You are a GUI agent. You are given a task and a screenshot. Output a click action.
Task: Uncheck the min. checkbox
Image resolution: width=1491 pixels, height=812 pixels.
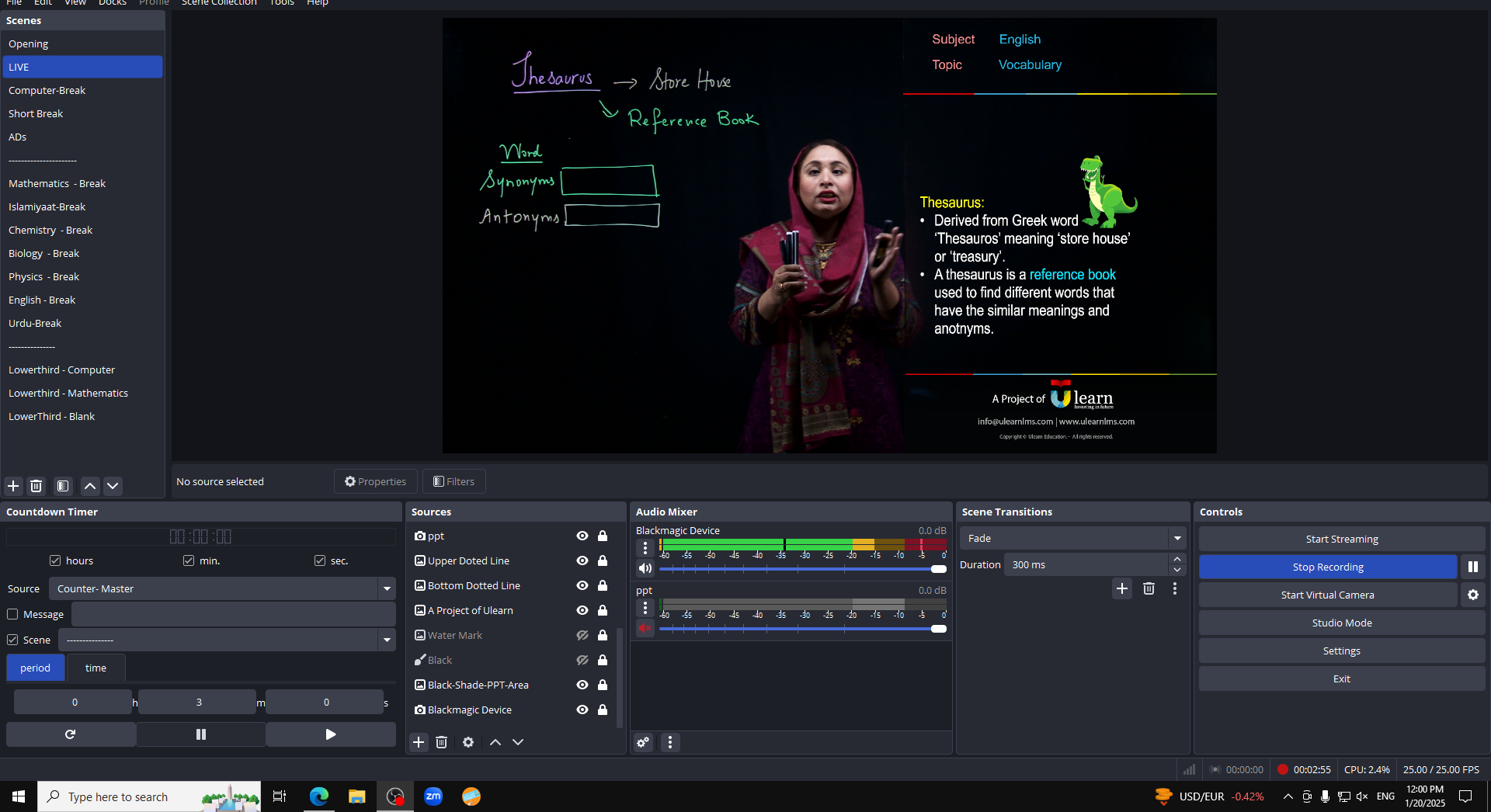[189, 560]
